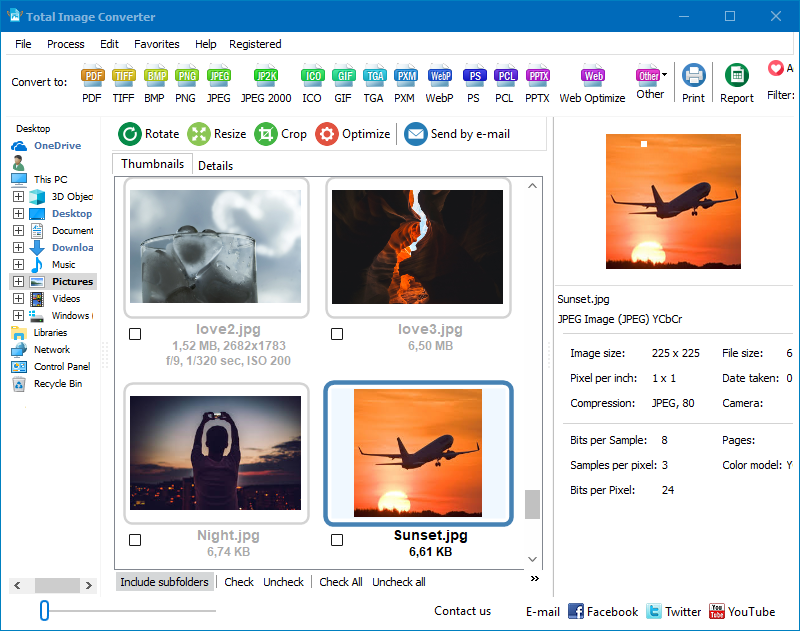Choose the JPEG 2000 format icon

[266, 75]
